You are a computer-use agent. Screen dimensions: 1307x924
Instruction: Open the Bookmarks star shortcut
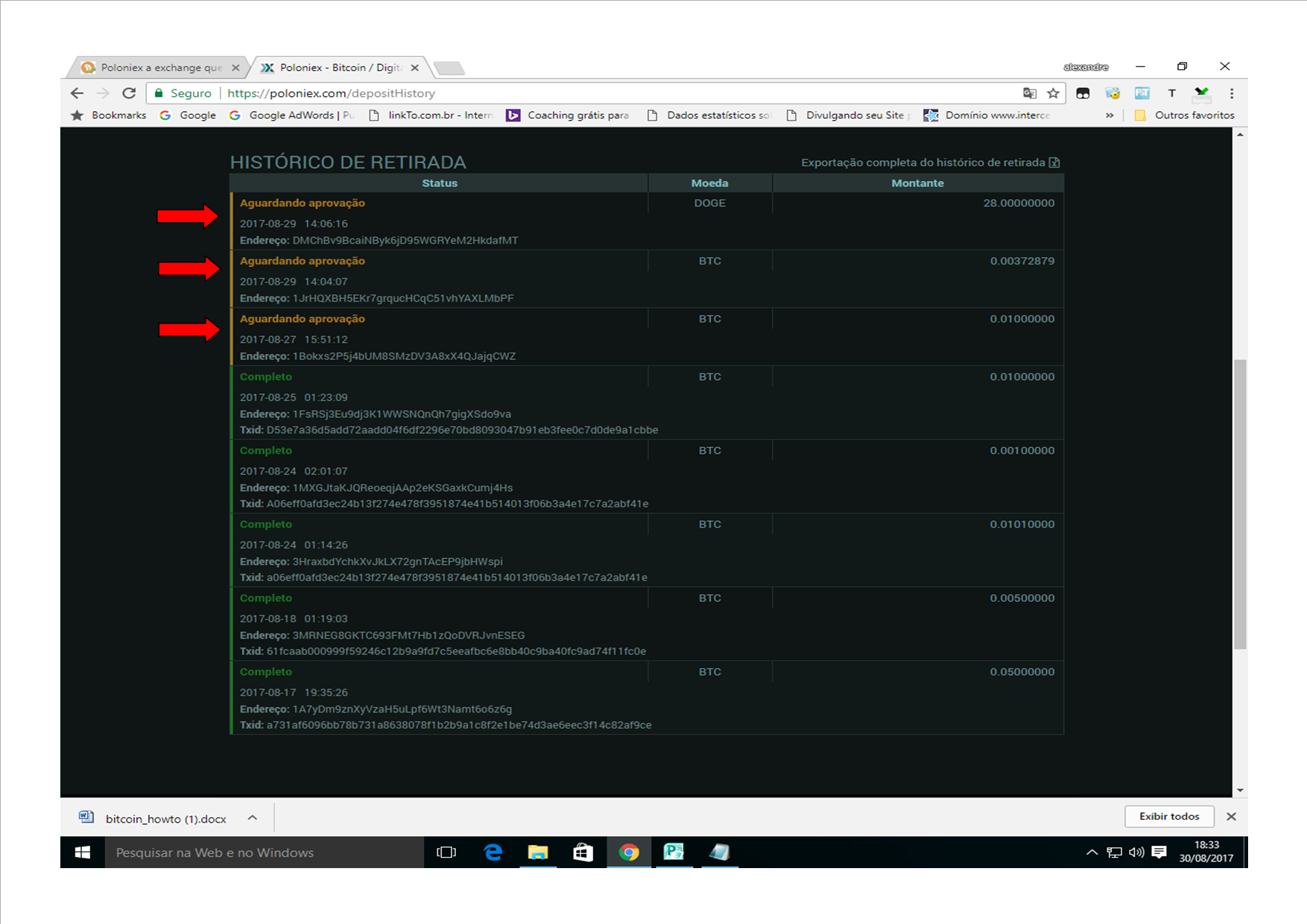coord(109,115)
